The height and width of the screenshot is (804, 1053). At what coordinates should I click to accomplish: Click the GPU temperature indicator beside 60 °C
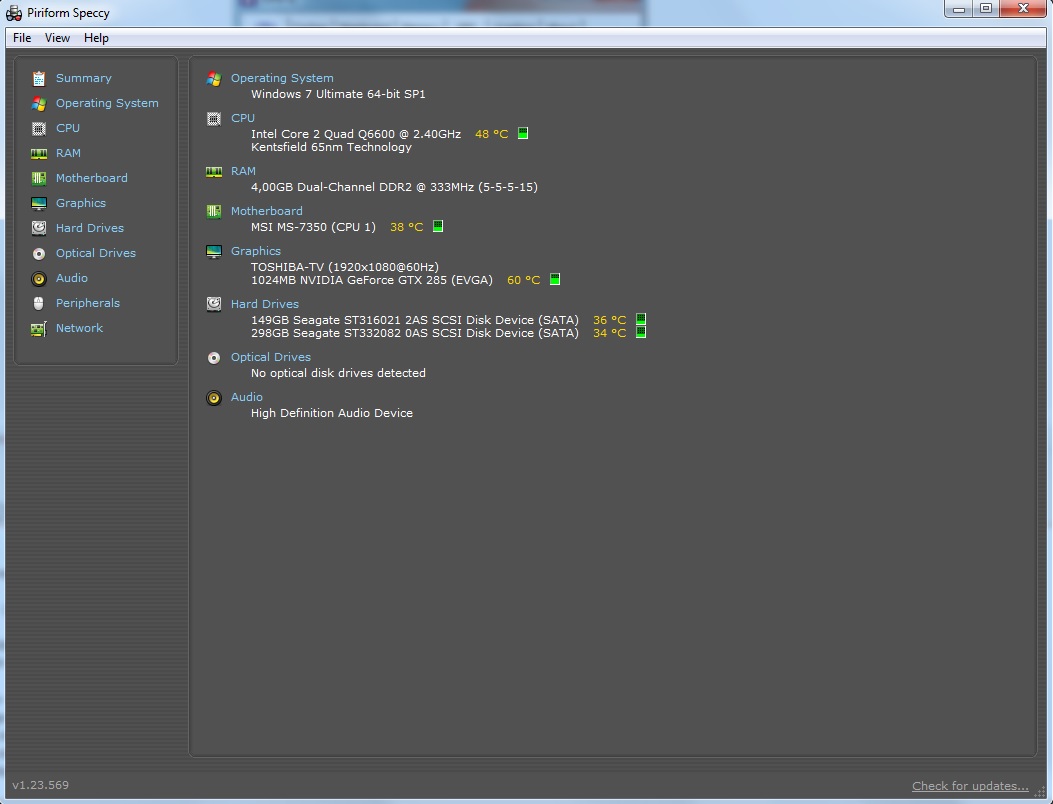(557, 280)
